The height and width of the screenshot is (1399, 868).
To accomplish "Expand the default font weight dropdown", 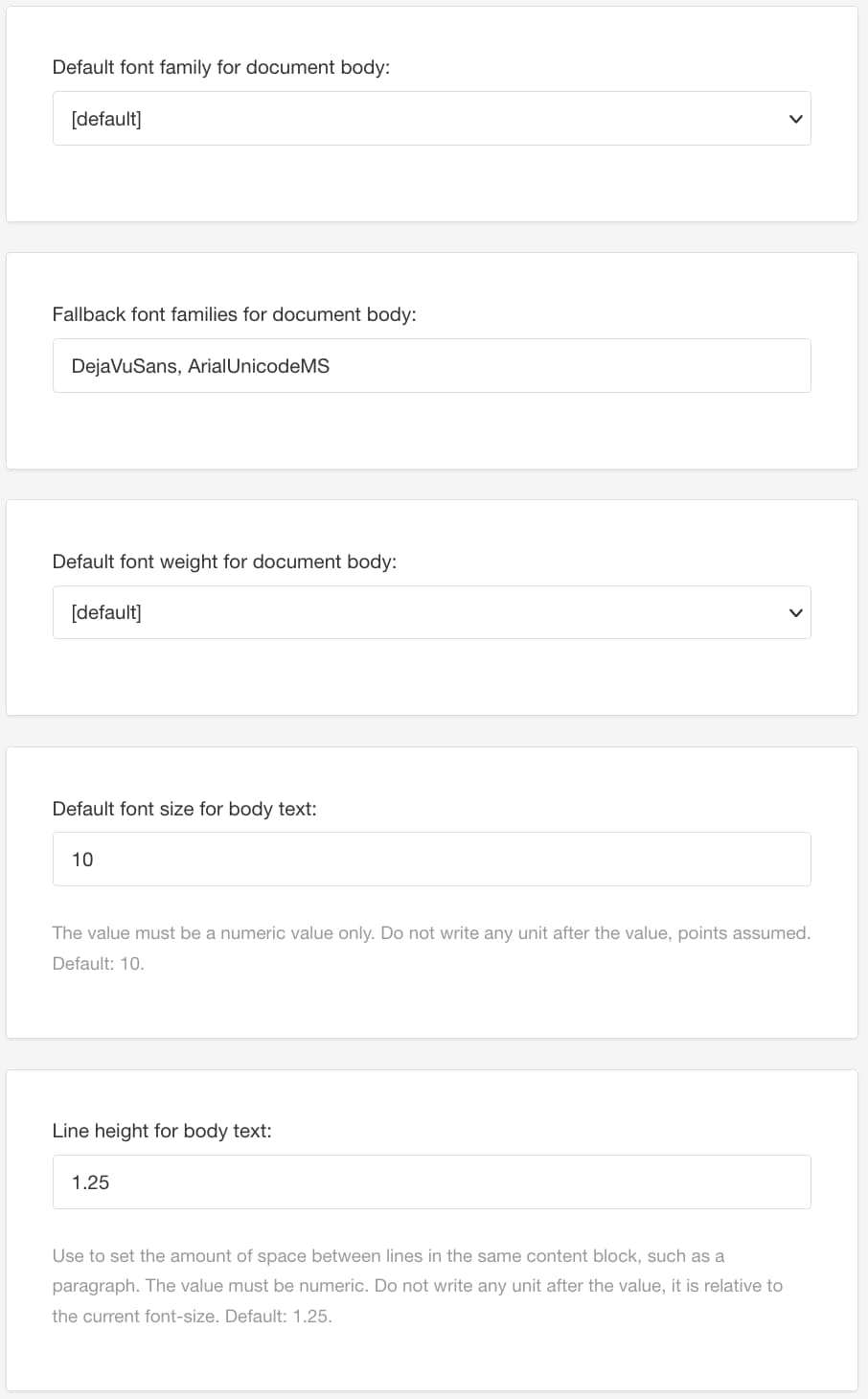I will click(x=431, y=611).
